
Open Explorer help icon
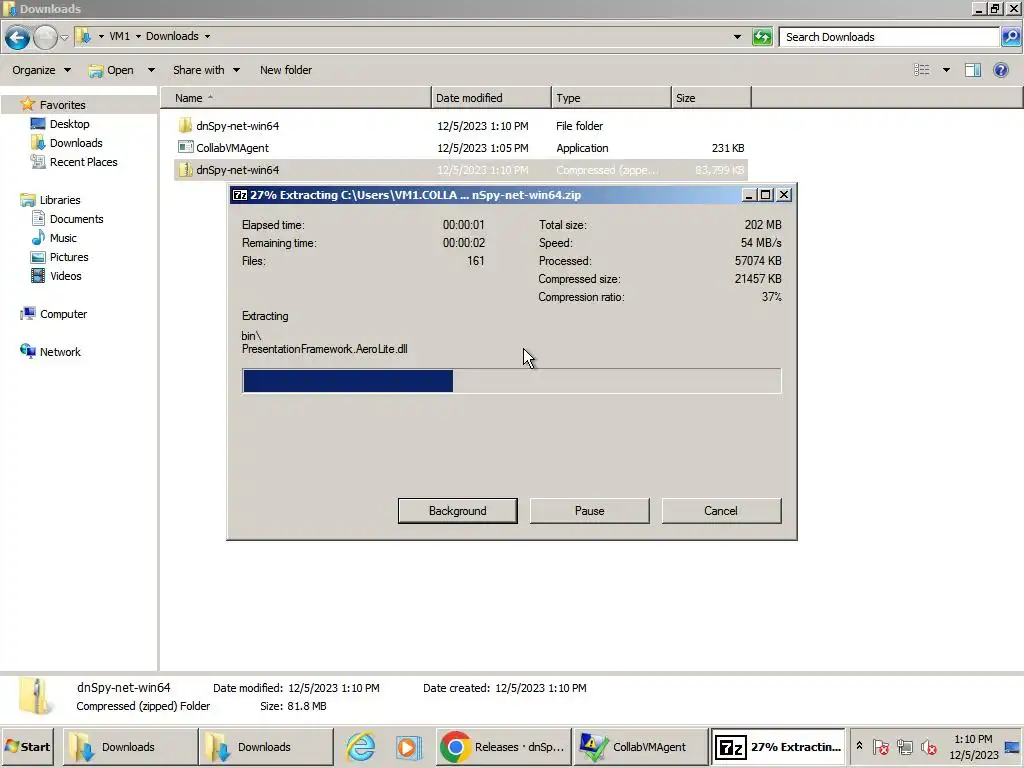click(x=1000, y=70)
